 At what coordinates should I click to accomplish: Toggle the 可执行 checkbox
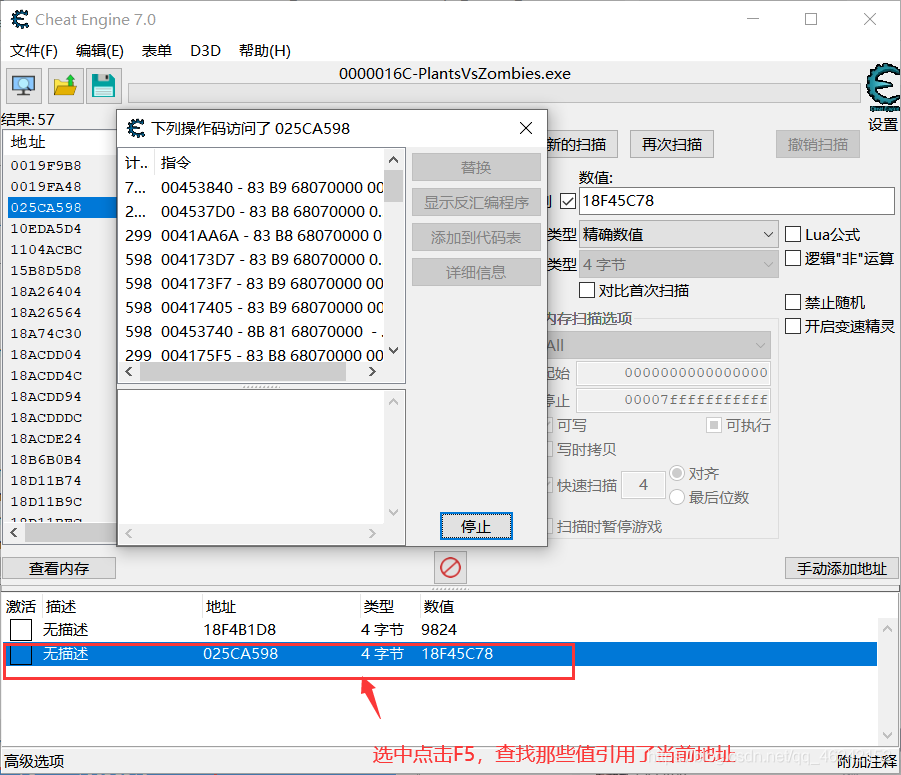tap(714, 425)
